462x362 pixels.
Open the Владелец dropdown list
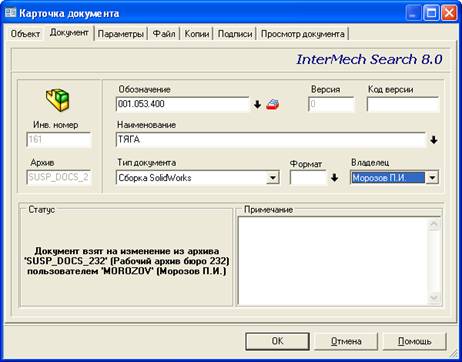(x=432, y=178)
